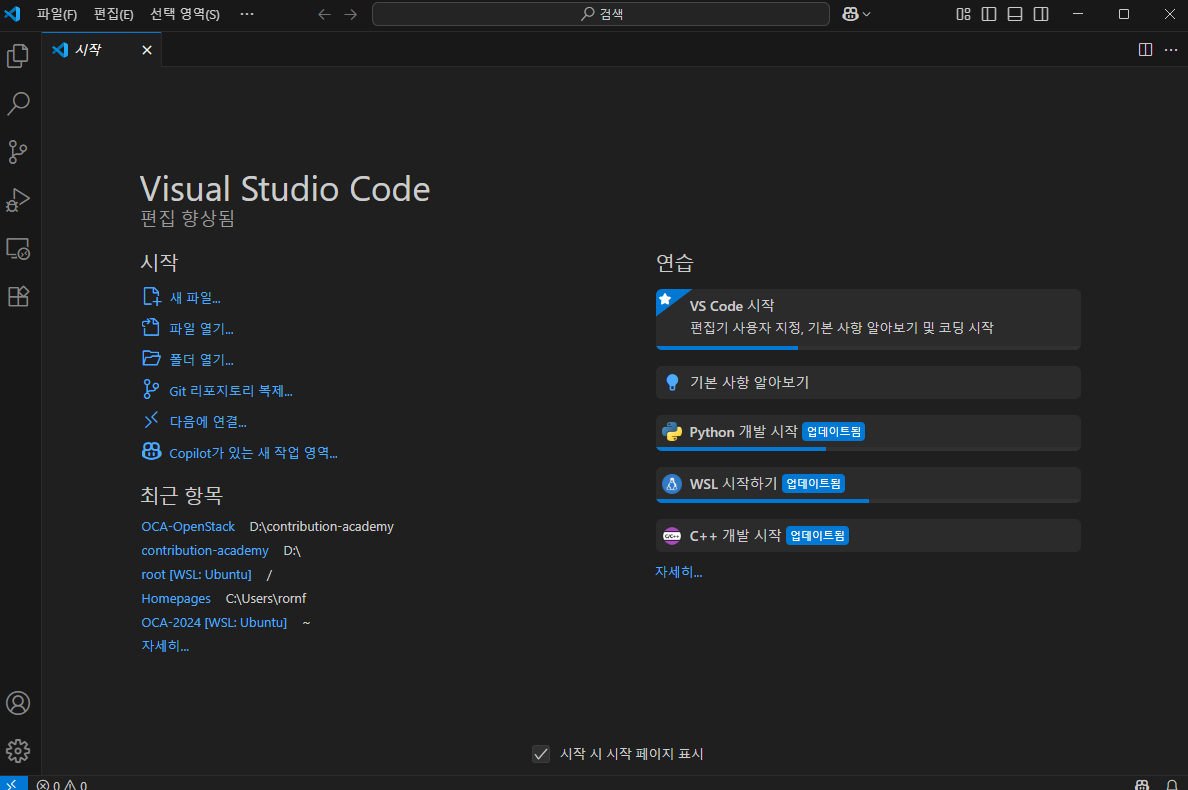Open C++ 개발 시작 walkthrough

[868, 536]
